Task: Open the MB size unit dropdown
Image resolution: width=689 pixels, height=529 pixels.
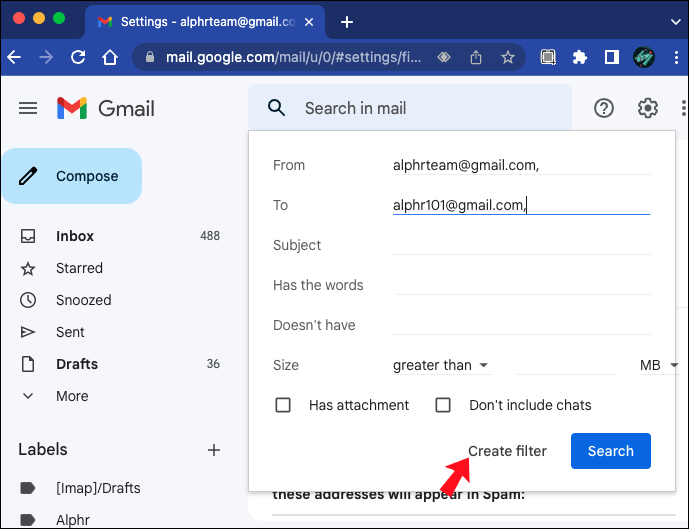Action: (658, 365)
